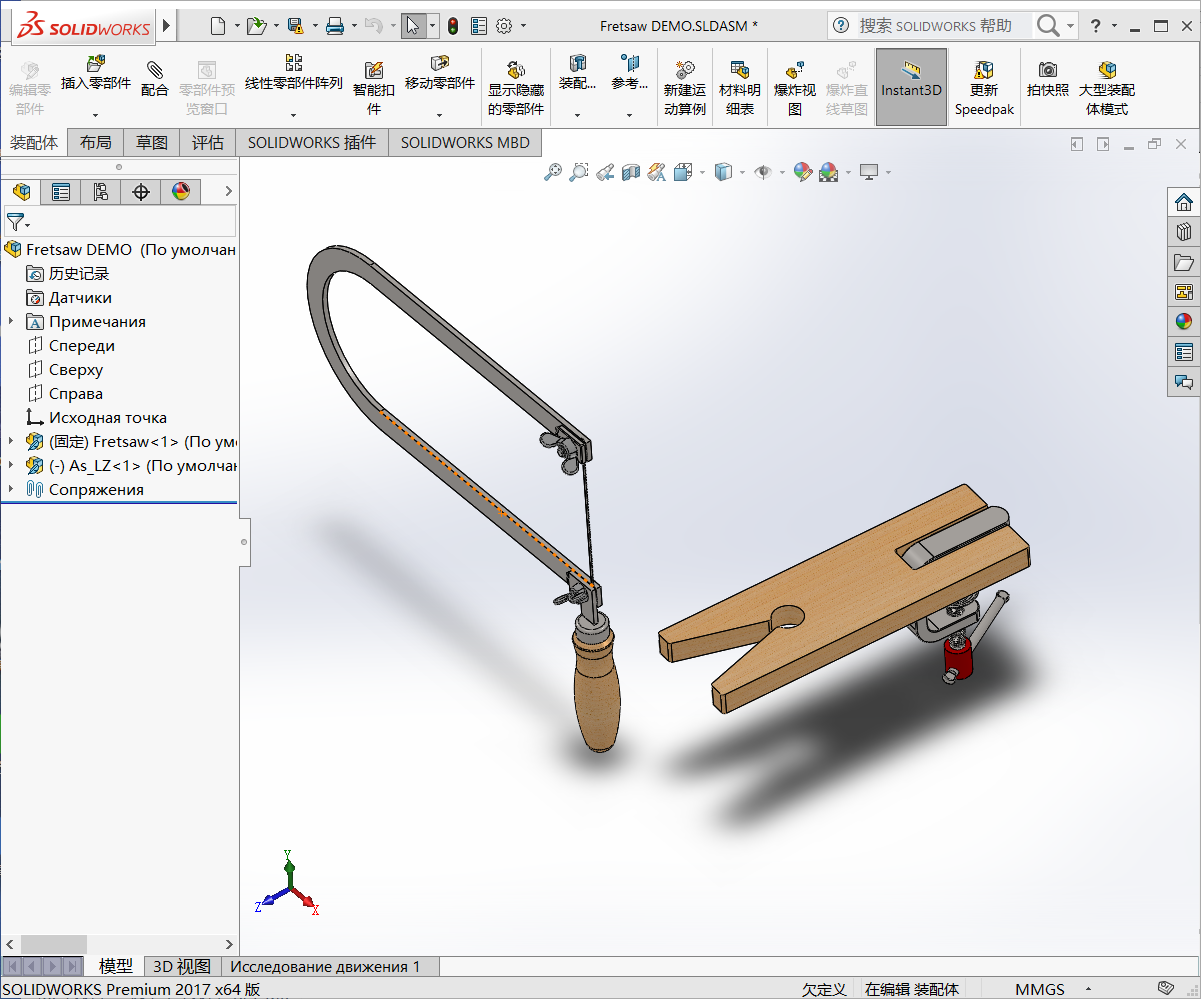Switch to FeatureManager design tree tab icon

(x=21, y=191)
